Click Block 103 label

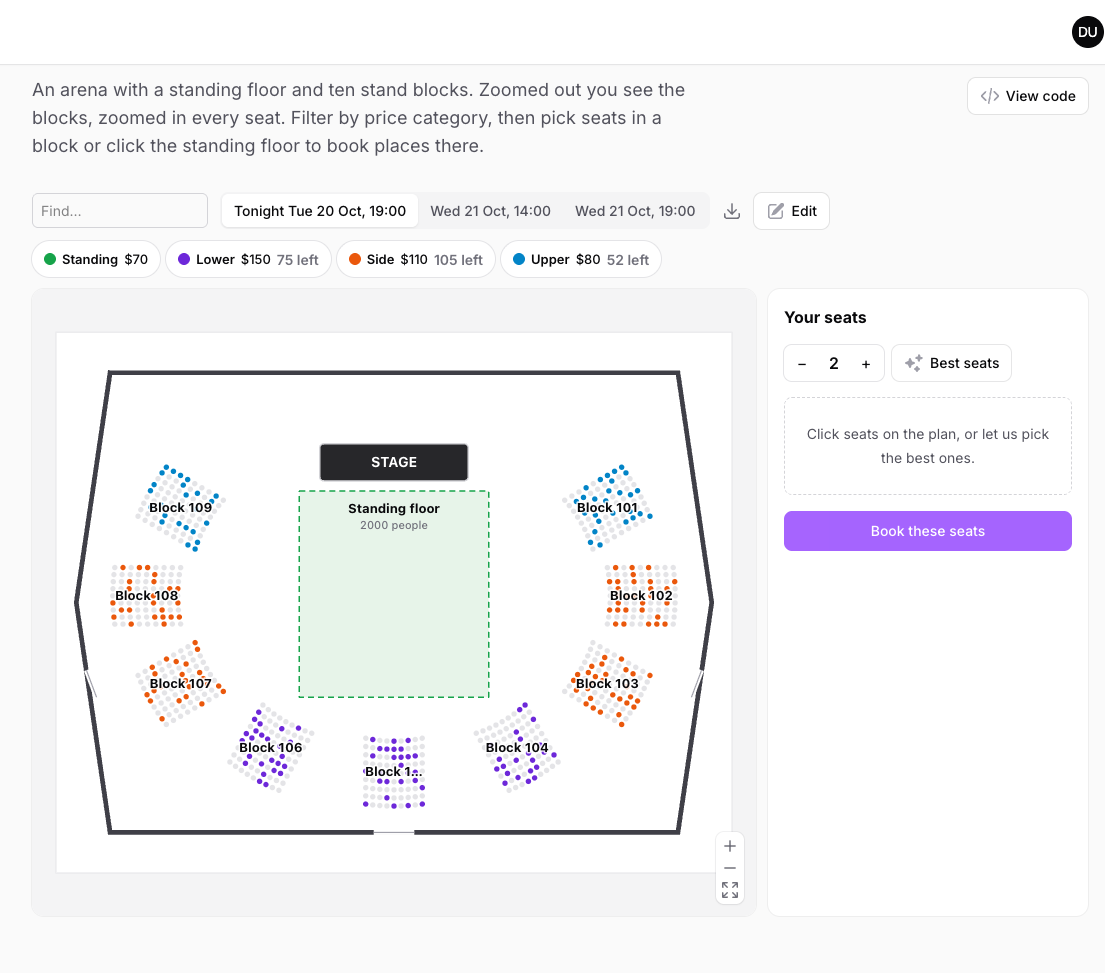[607, 683]
